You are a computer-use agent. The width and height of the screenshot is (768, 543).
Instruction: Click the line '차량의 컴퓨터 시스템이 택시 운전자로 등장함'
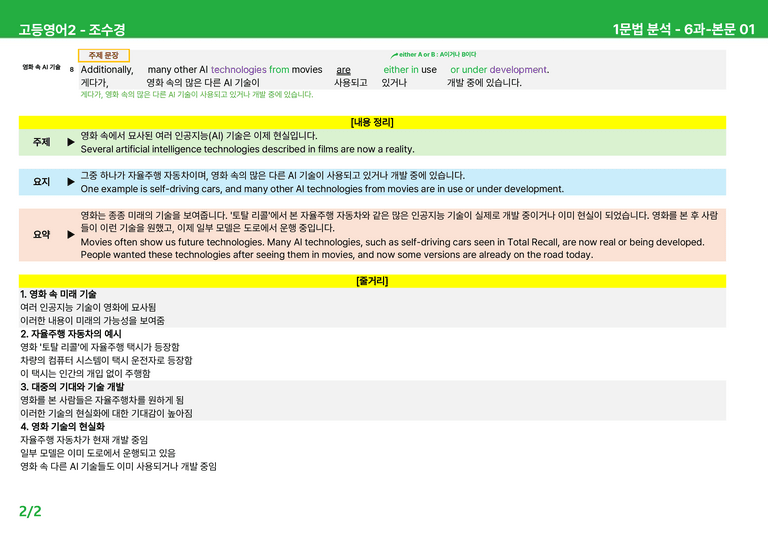click(x=106, y=360)
